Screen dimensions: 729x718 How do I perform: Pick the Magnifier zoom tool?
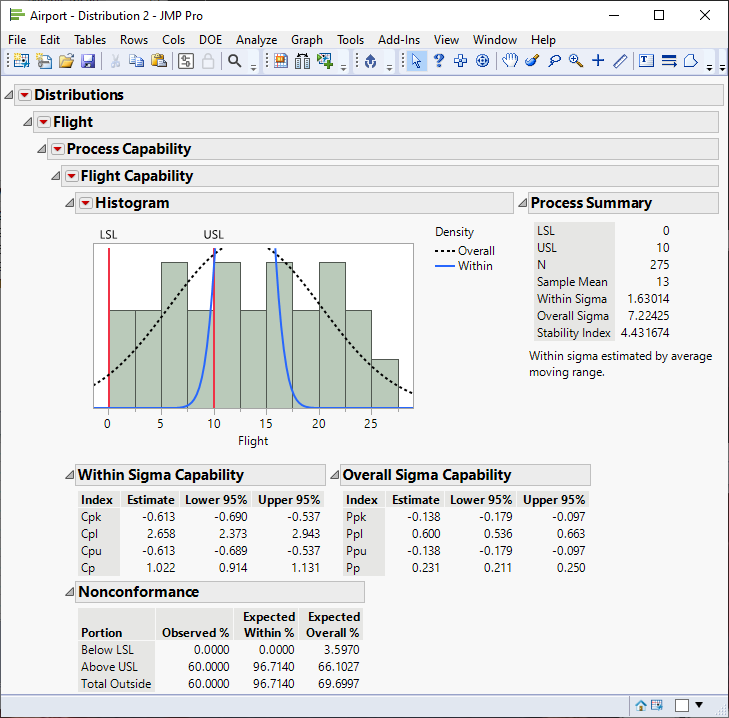[576, 61]
